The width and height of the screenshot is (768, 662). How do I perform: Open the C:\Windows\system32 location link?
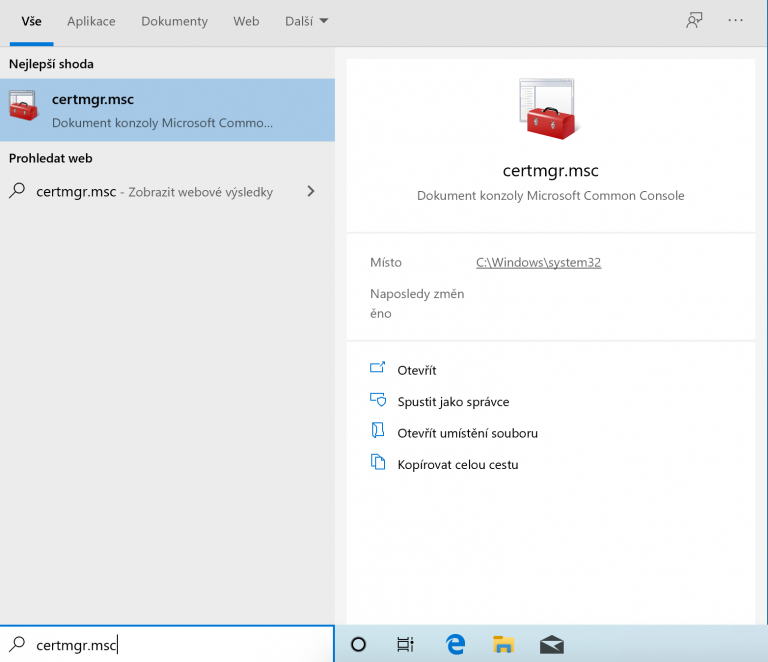[x=538, y=262]
